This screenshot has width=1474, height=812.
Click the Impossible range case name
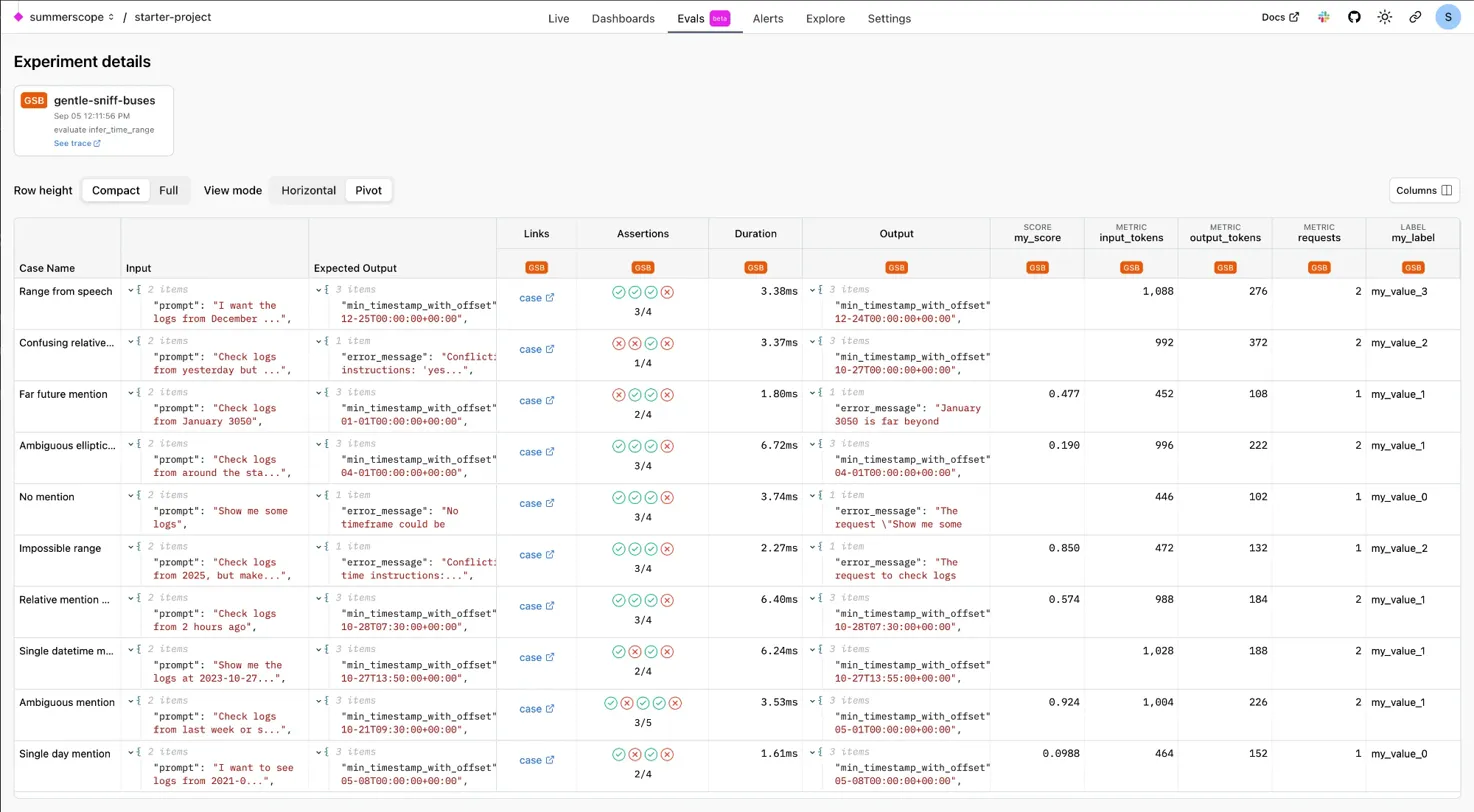(x=58, y=548)
